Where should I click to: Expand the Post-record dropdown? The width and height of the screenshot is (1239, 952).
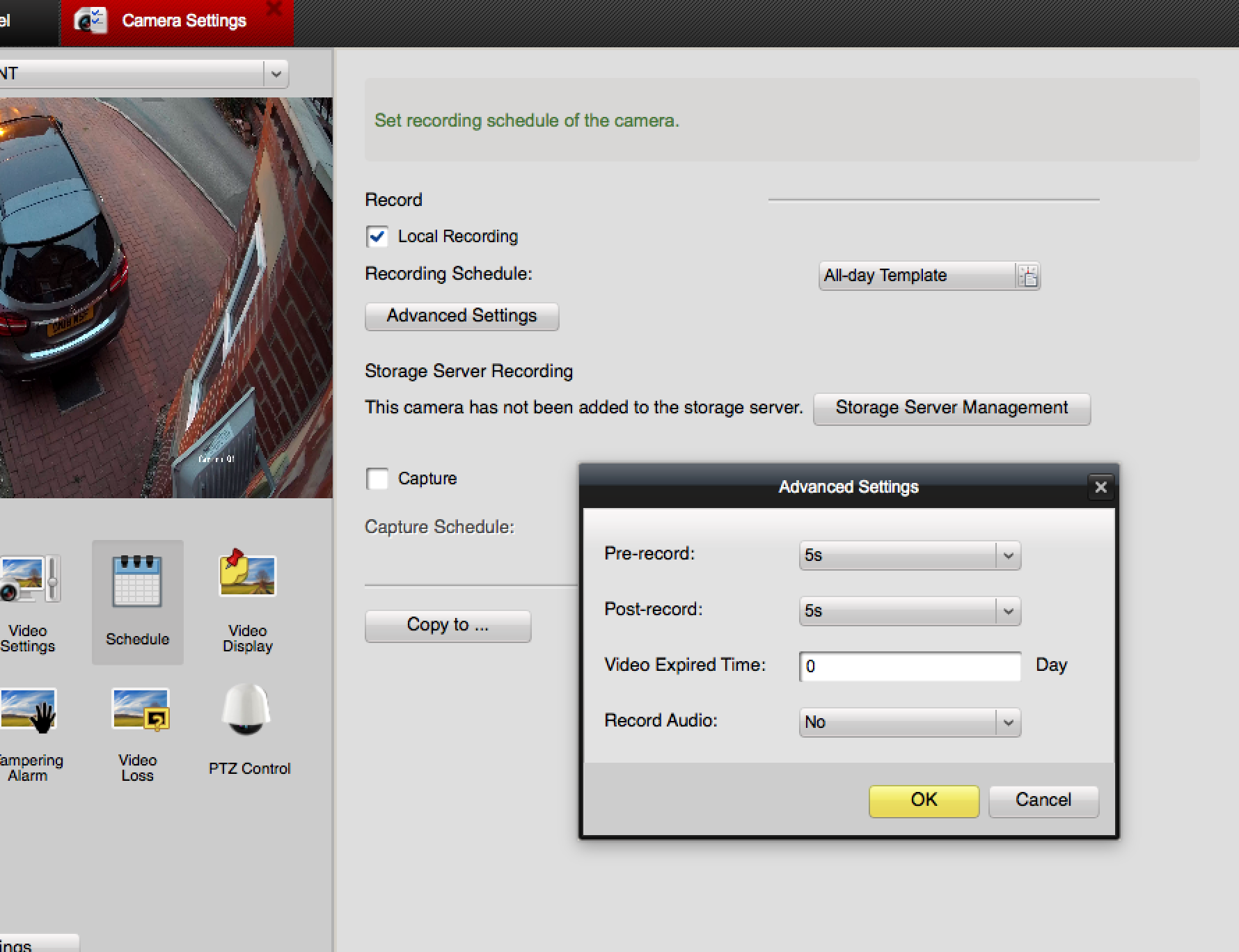[x=1007, y=611]
